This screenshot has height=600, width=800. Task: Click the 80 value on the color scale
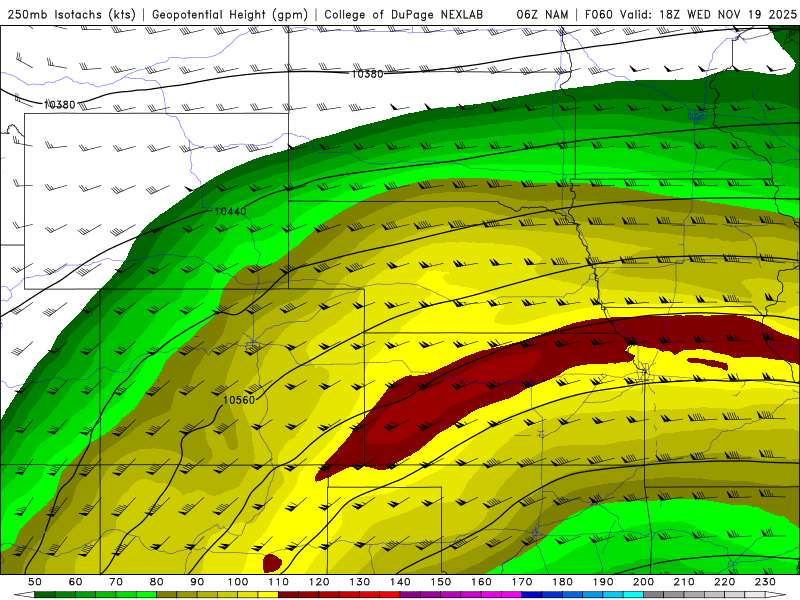157,582
